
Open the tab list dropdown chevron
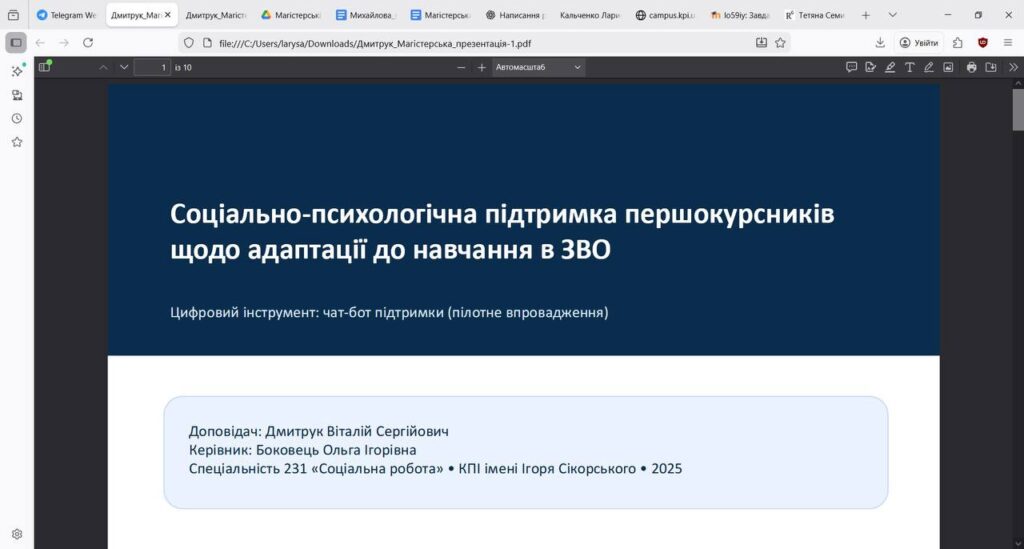pyautogui.click(x=892, y=15)
